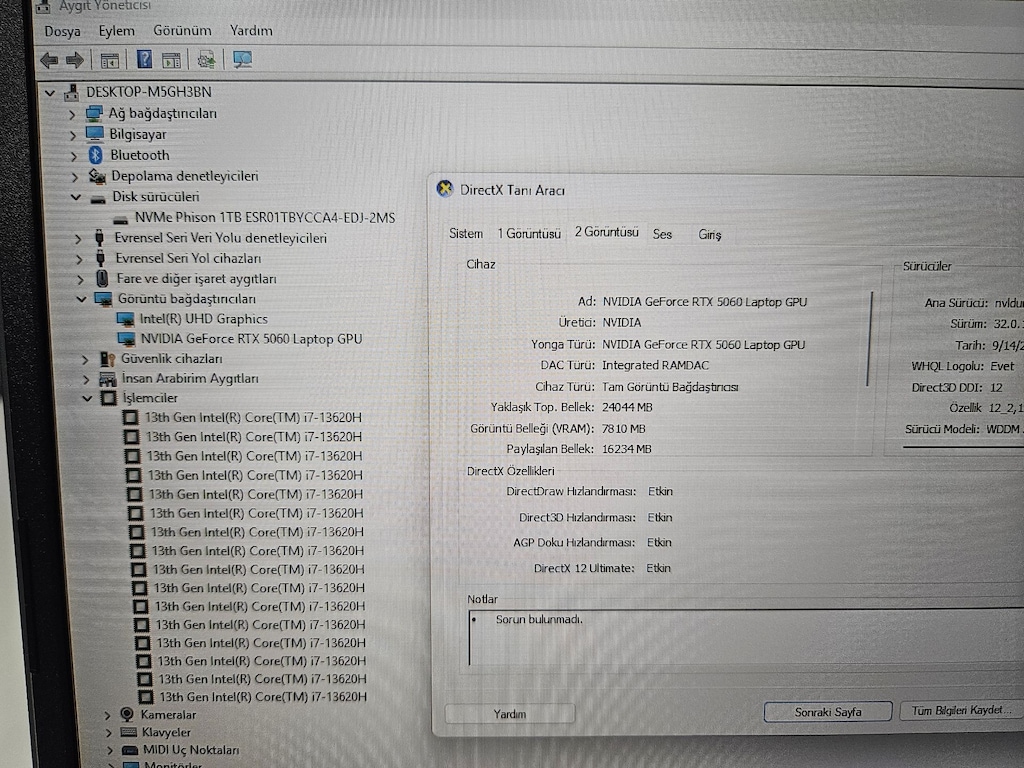1024x768 pixels.
Task: Toggle the console tree toolbar icon
Action: (x=109, y=61)
